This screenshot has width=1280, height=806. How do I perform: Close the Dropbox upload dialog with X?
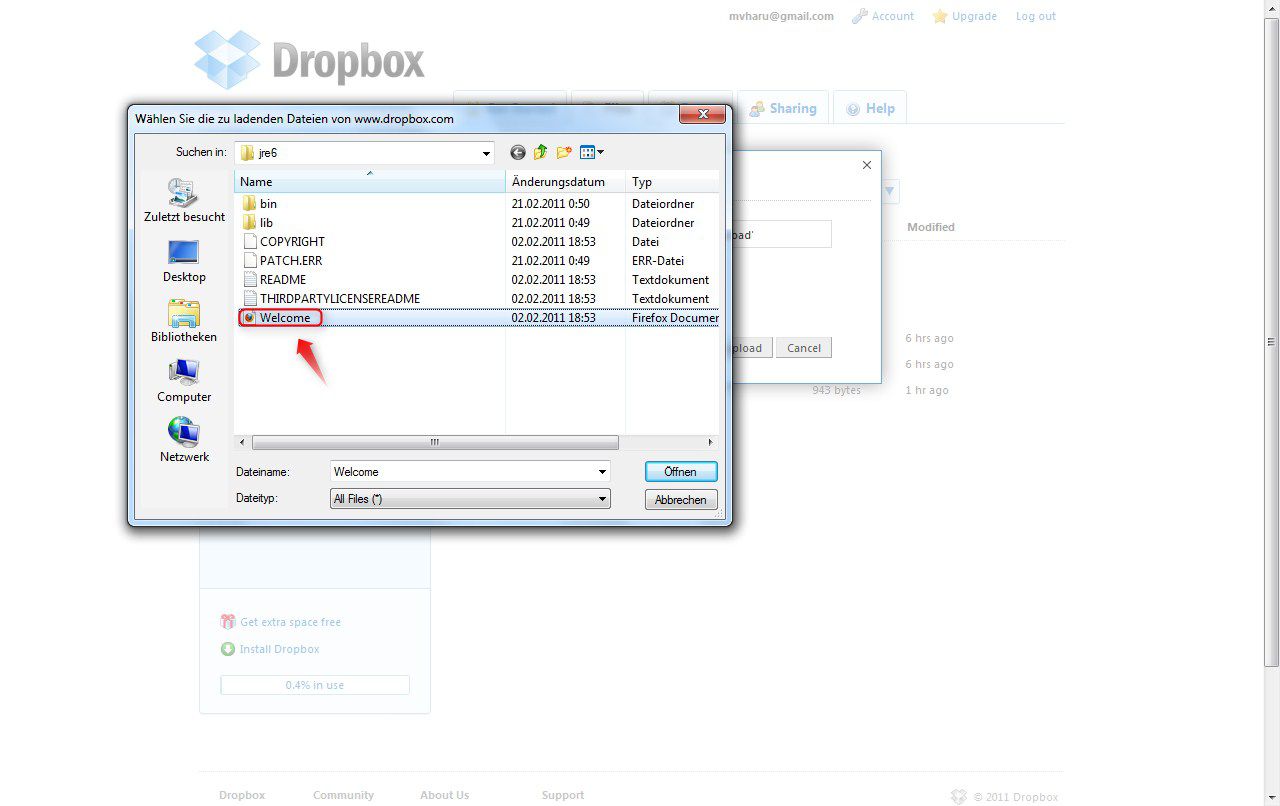tap(867, 165)
